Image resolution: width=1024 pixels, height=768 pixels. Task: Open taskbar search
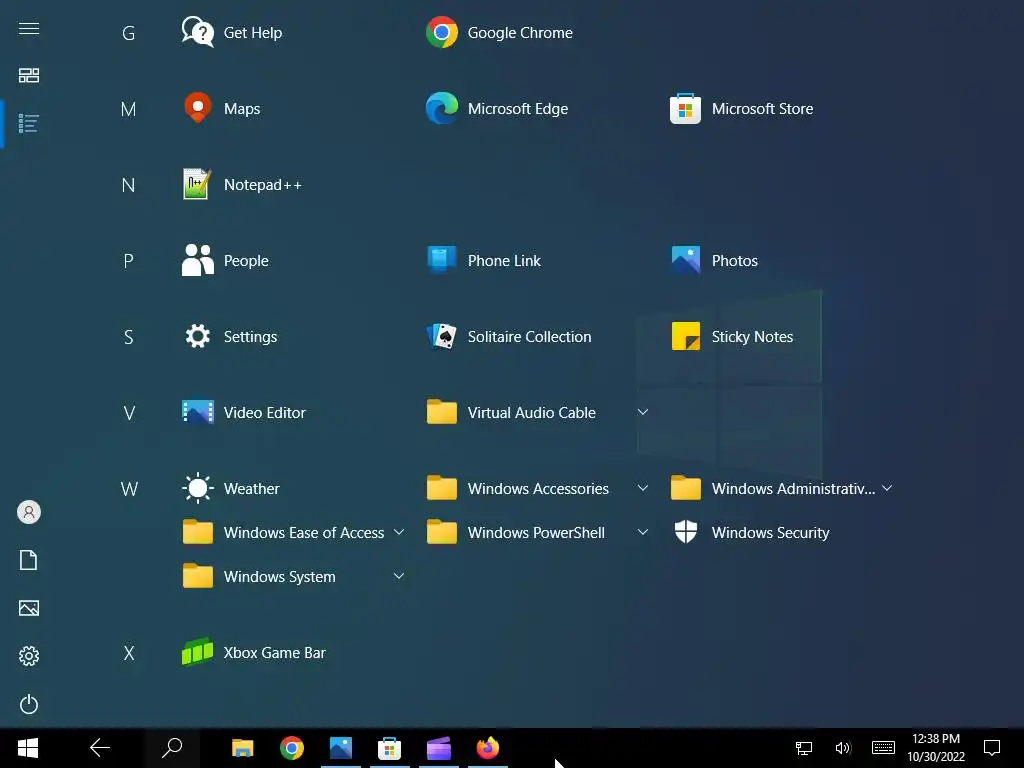pos(172,748)
